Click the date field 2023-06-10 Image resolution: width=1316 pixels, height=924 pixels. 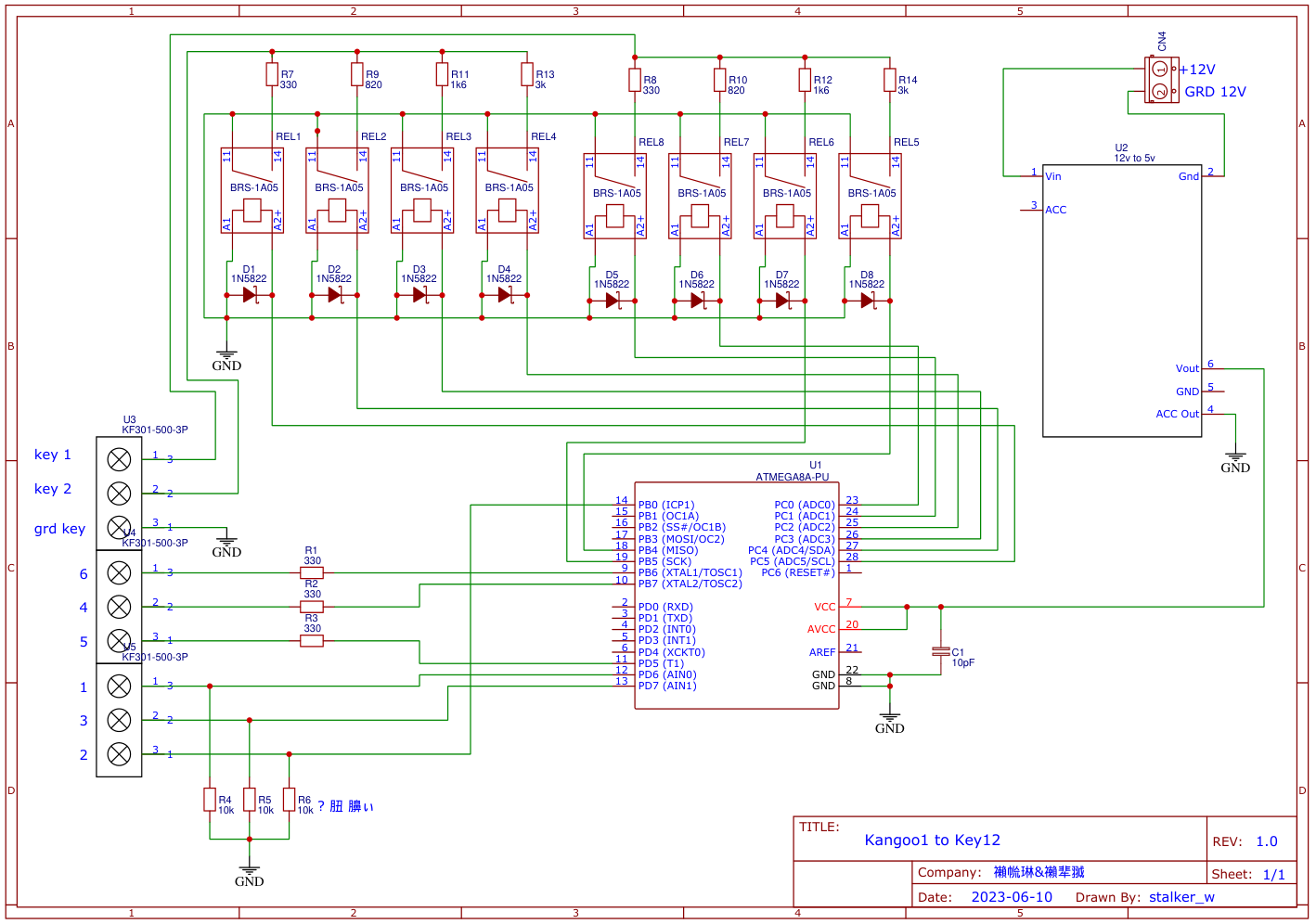coord(1012,897)
